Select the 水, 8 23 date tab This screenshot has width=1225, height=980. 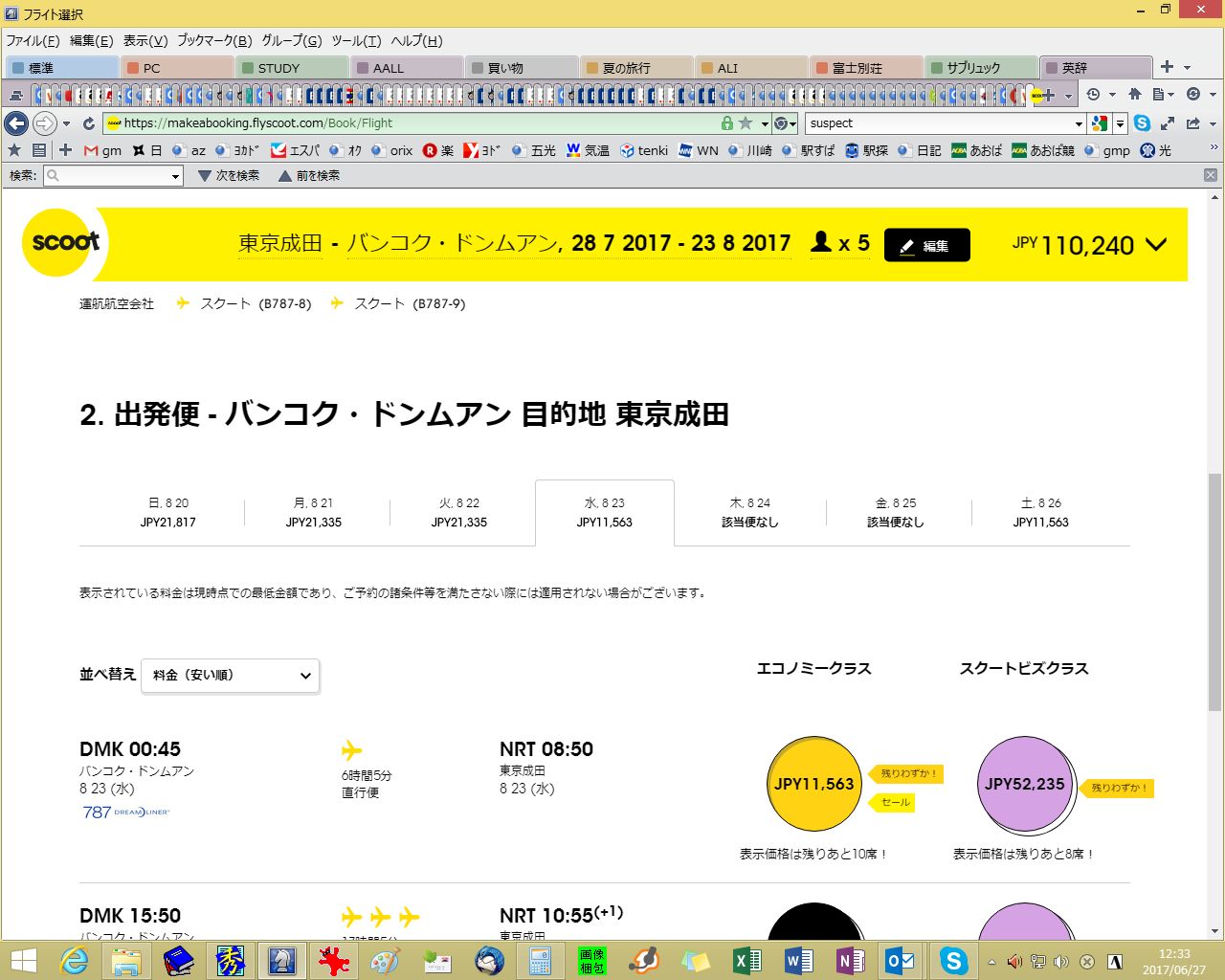[x=605, y=513]
